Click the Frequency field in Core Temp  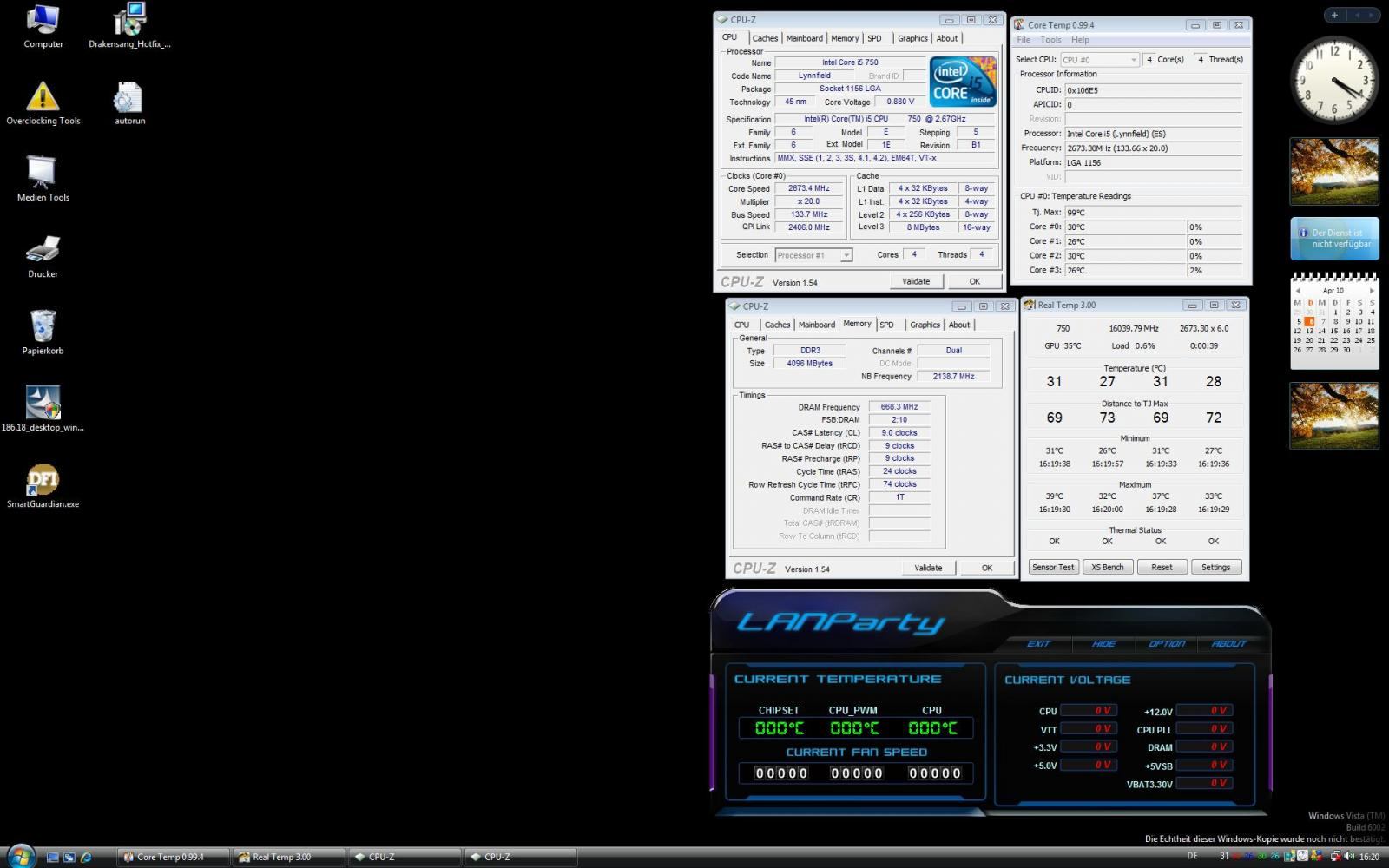[1153, 148]
